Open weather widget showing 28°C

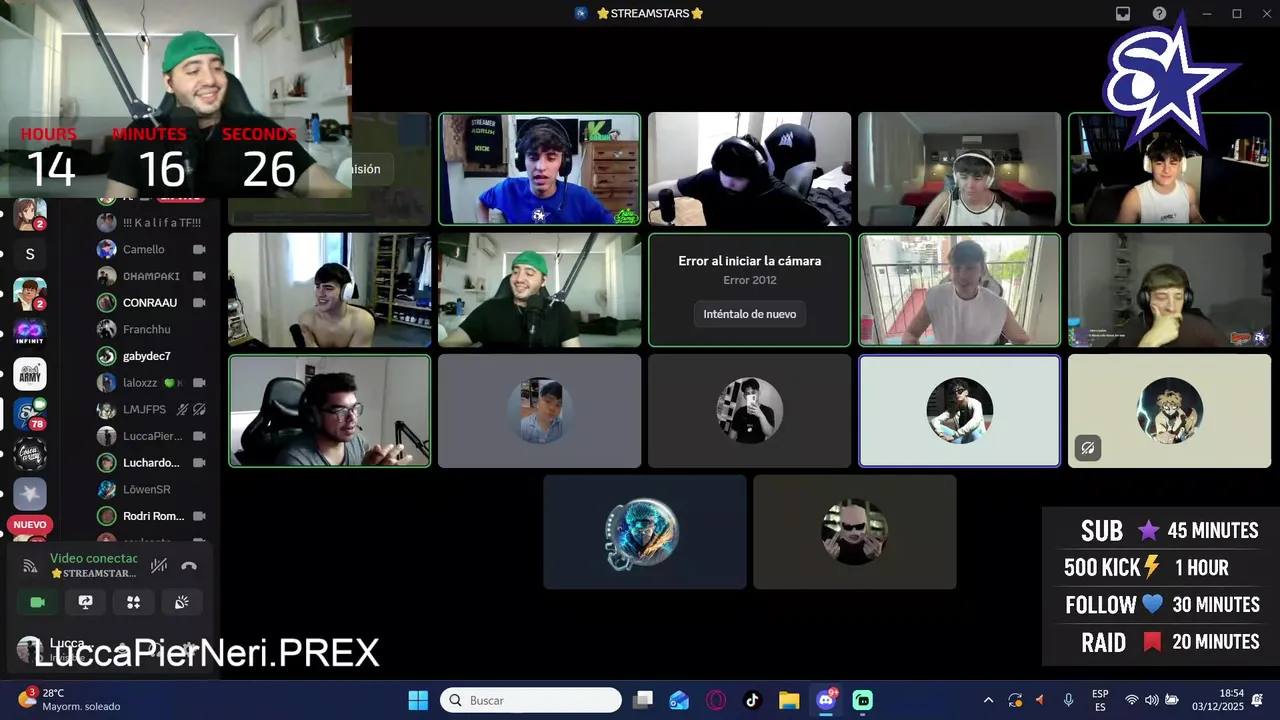coord(68,700)
